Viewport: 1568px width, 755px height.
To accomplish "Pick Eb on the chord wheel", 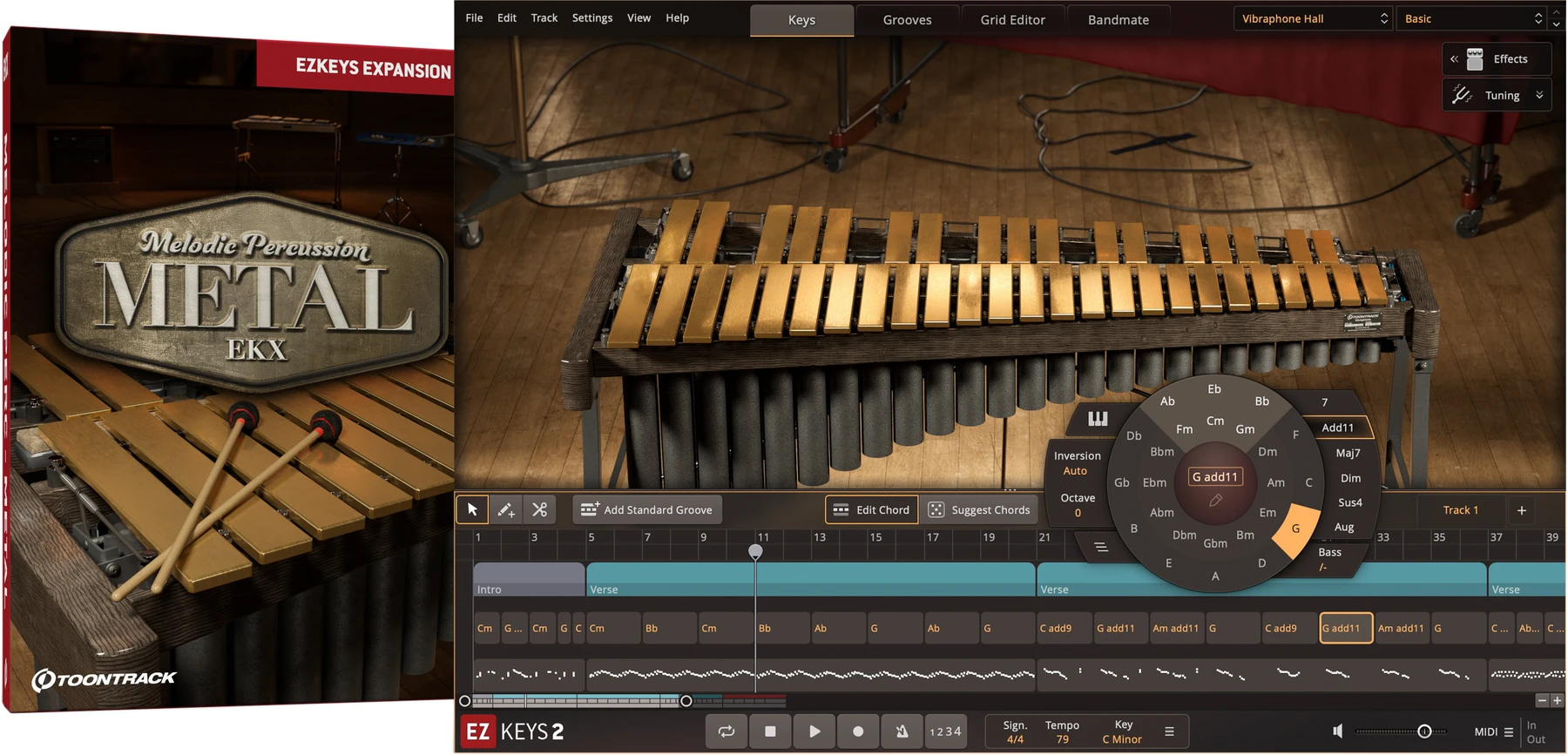I will [1214, 389].
